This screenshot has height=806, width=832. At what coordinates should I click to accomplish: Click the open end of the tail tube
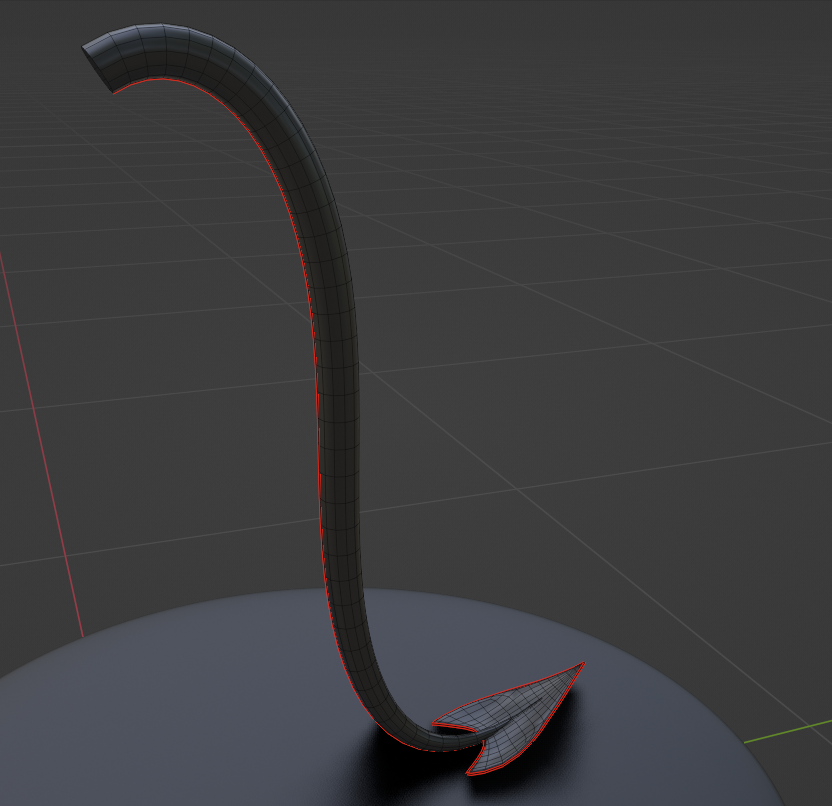[x=97, y=69]
